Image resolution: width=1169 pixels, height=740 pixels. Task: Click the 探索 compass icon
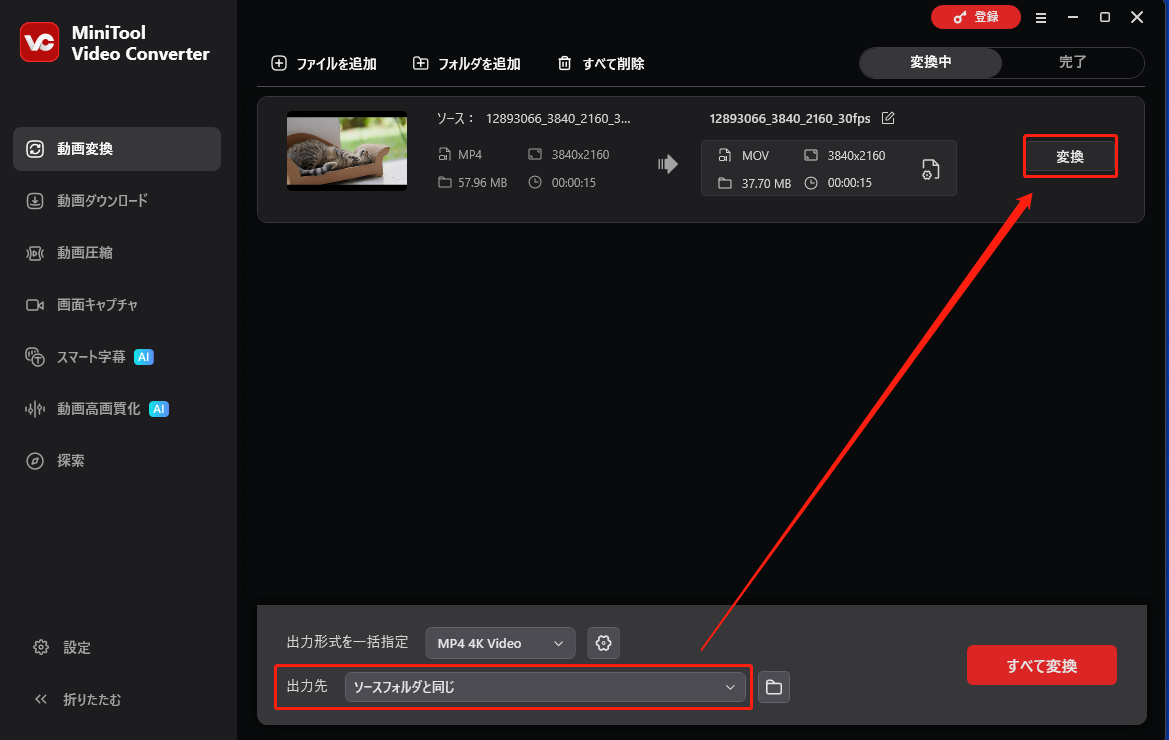pyautogui.click(x=35, y=461)
